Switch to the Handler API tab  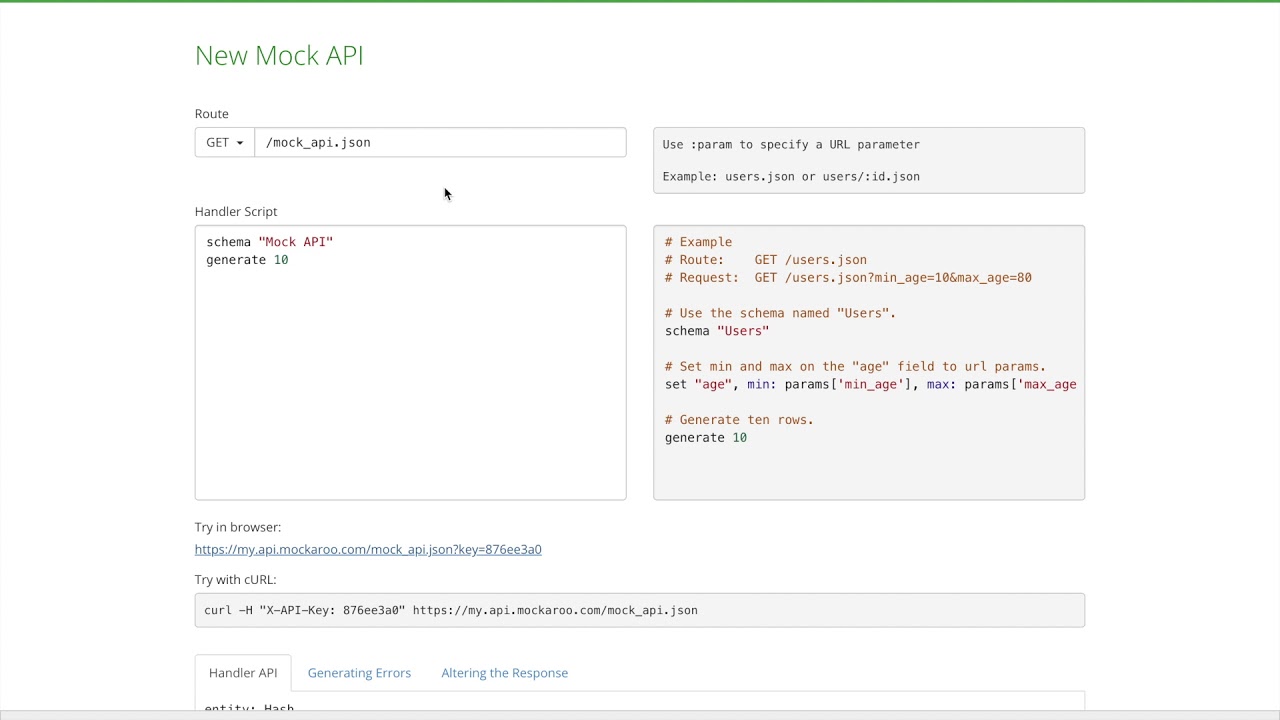tap(243, 673)
